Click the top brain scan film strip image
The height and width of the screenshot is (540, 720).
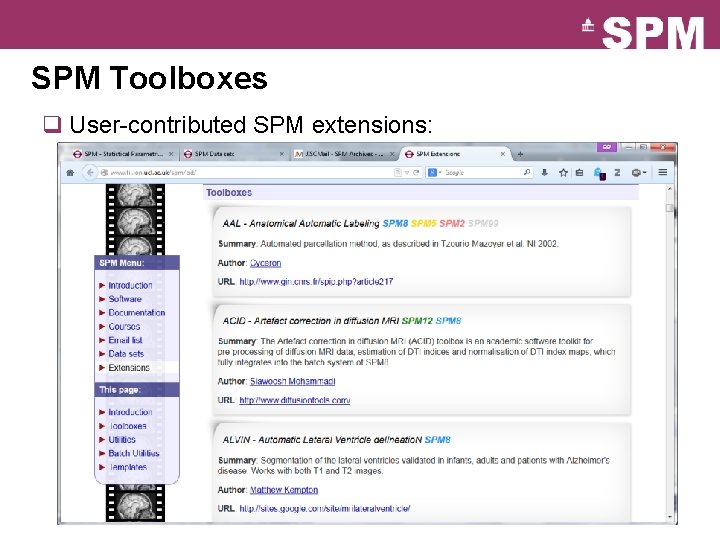click(x=135, y=196)
